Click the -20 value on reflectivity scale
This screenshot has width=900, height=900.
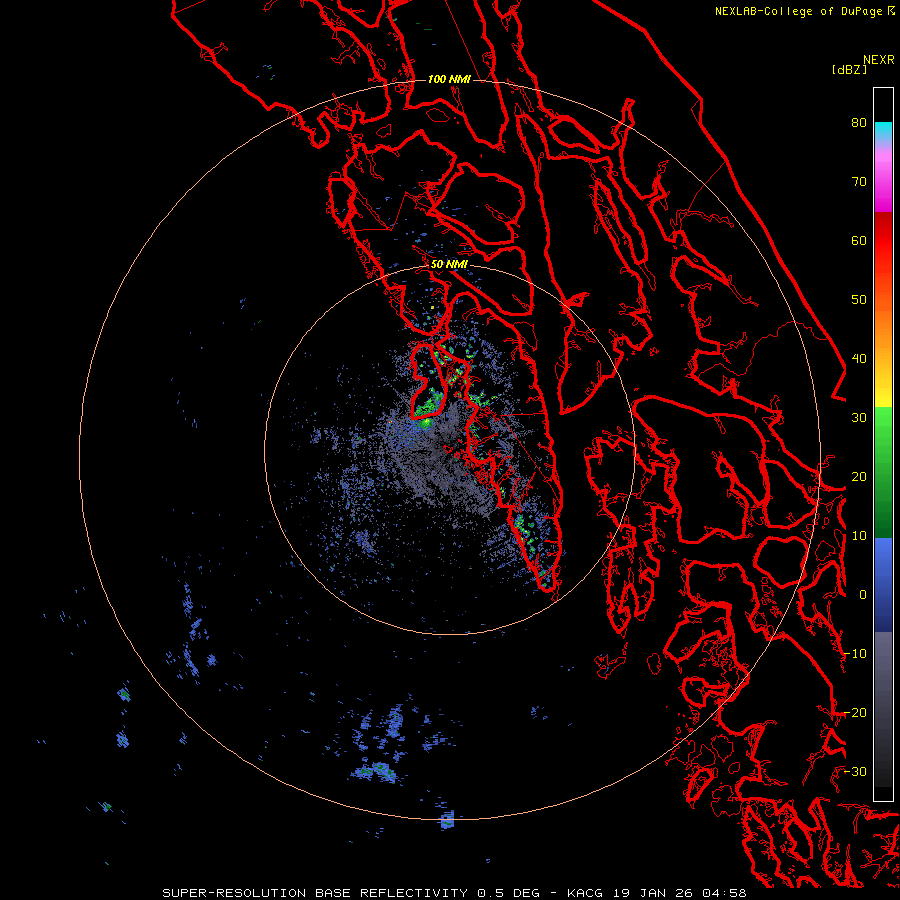tap(855, 712)
